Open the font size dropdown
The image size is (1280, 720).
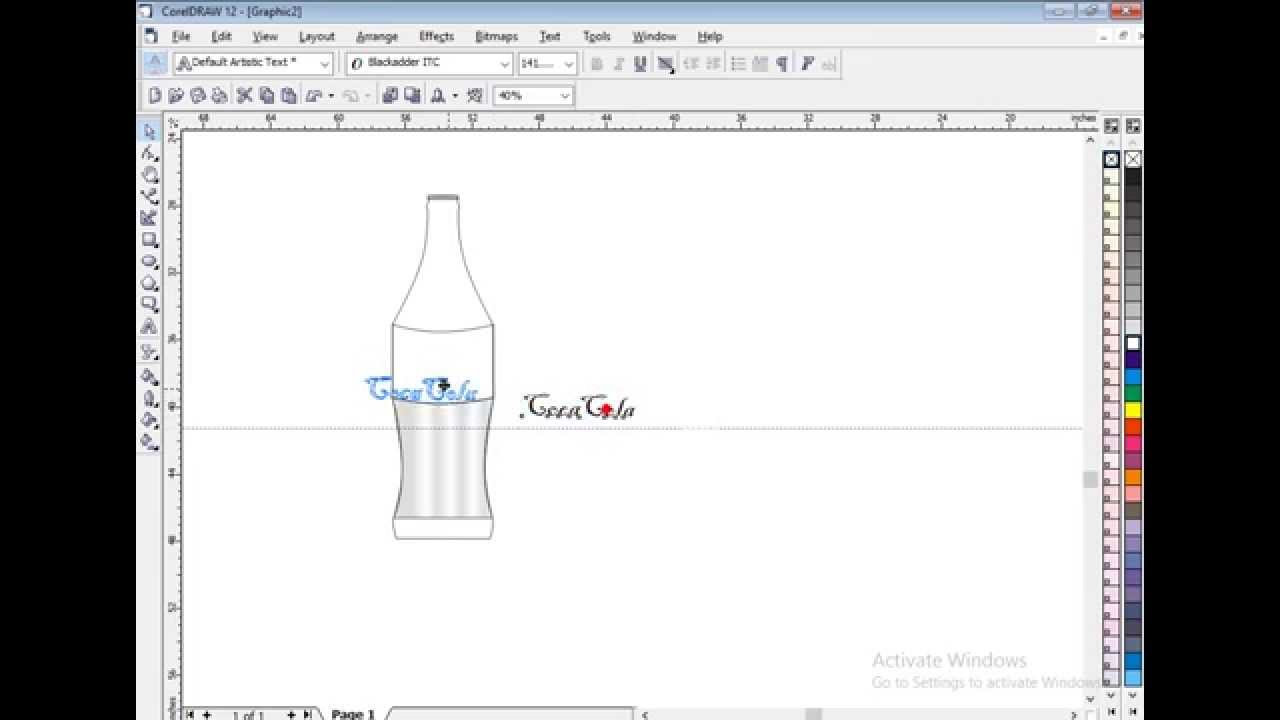click(569, 64)
